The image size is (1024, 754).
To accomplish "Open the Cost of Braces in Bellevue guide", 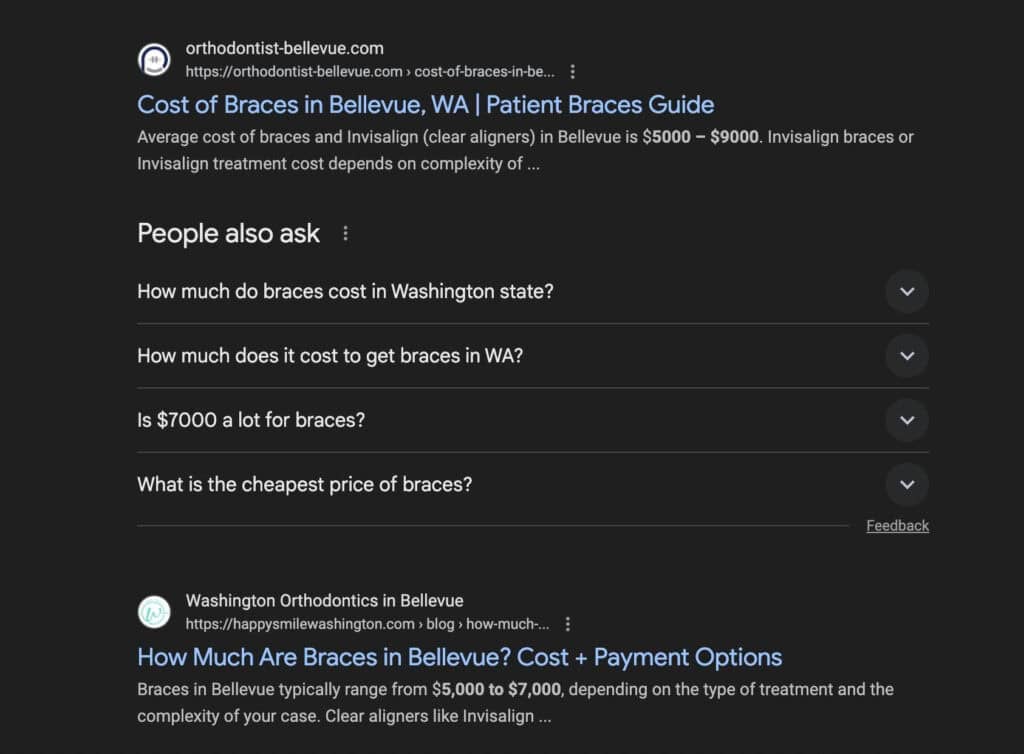I will click(425, 104).
